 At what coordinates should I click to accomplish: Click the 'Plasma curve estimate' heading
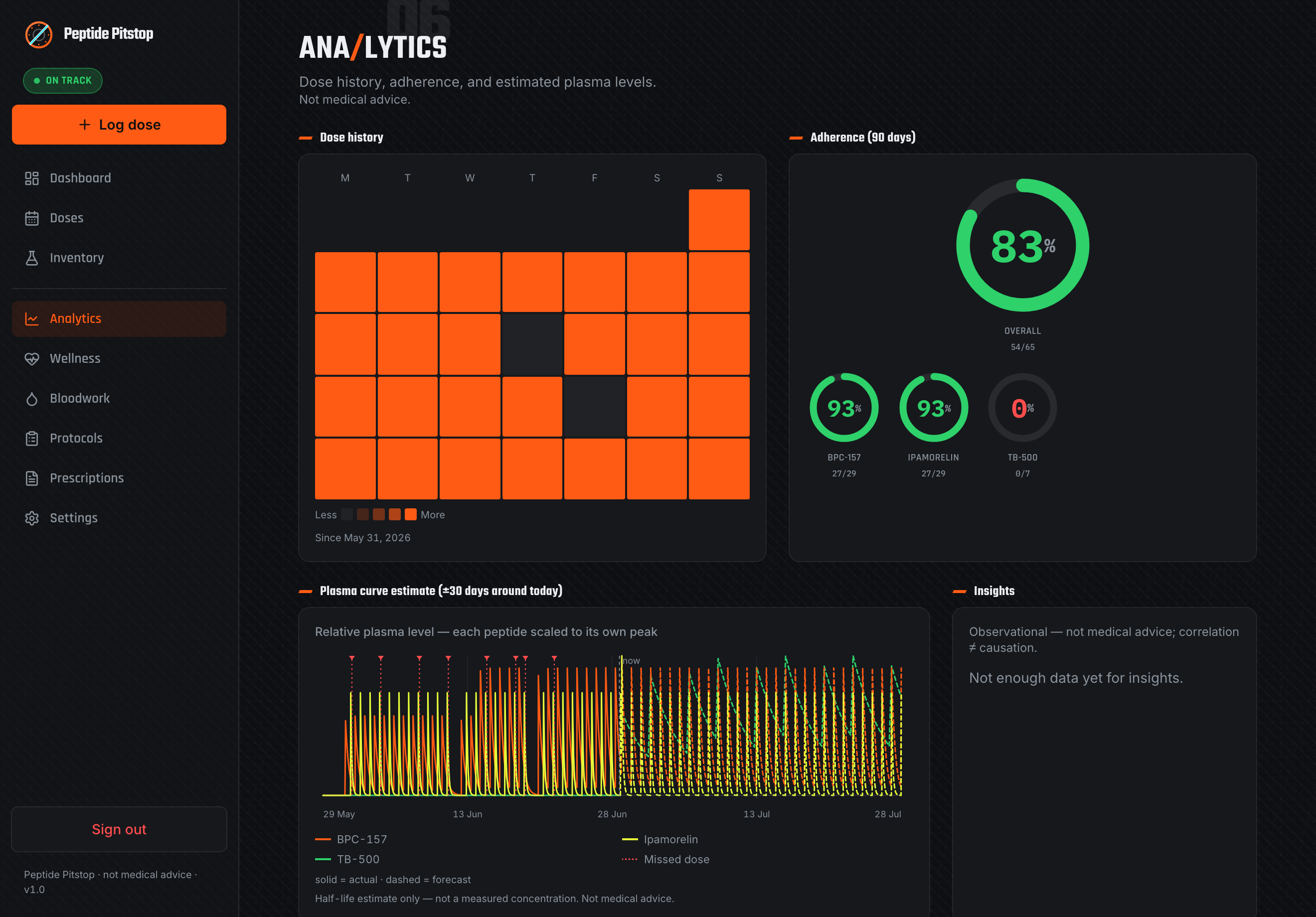441,591
